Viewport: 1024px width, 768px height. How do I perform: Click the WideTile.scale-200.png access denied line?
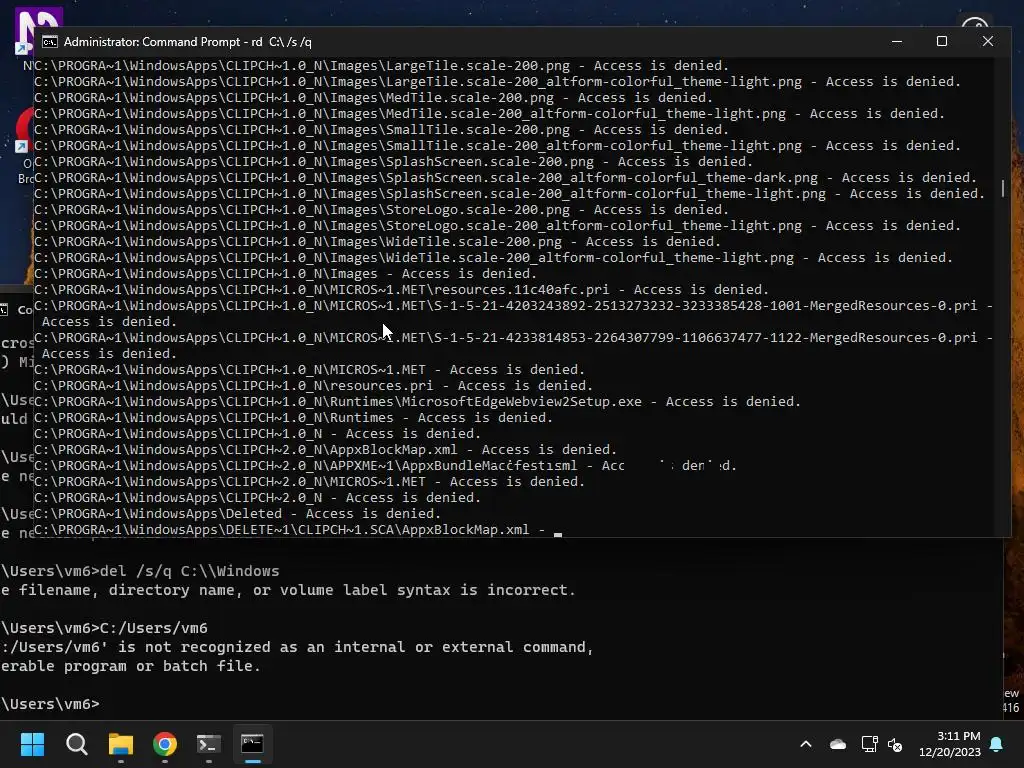pos(377,242)
